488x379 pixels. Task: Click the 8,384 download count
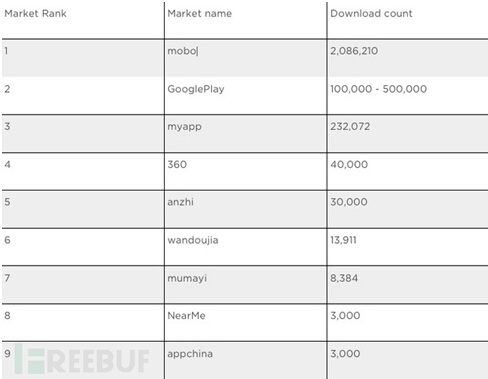(x=344, y=278)
